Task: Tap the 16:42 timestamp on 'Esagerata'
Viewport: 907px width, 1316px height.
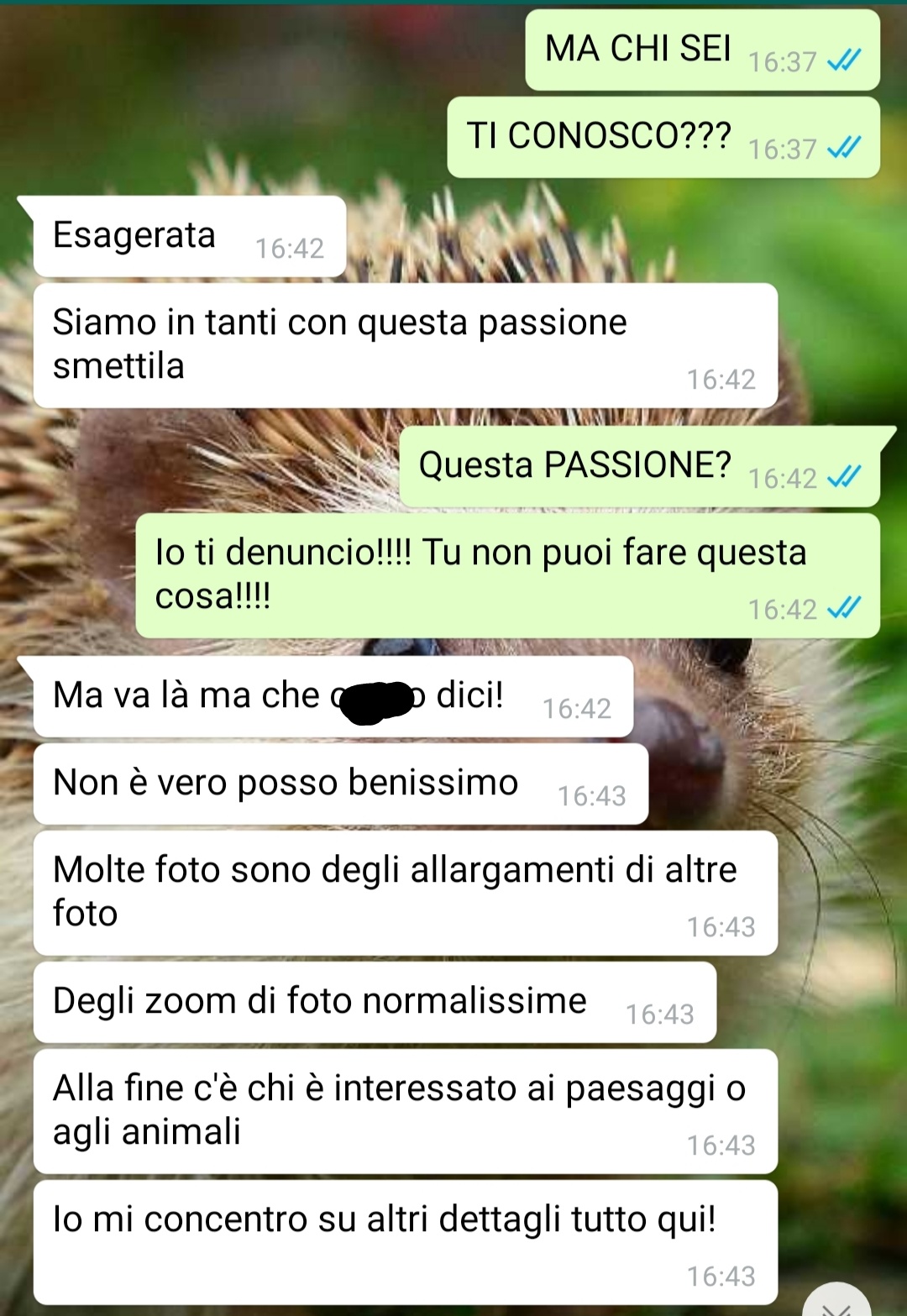Action: click(290, 248)
